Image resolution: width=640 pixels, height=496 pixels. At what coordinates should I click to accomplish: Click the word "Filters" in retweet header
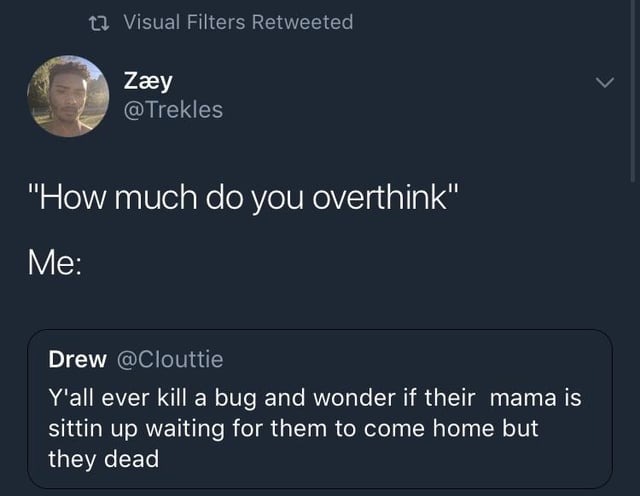coord(217,22)
